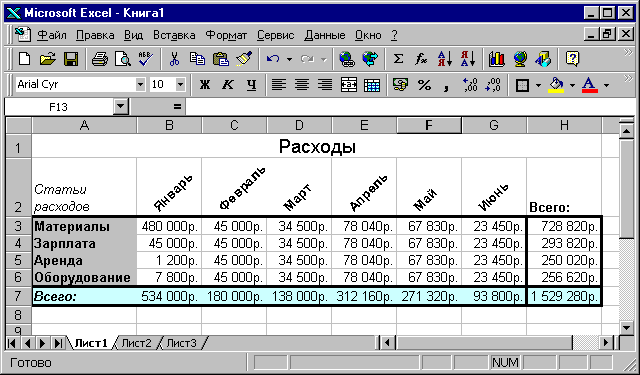Copy selection with the Copy icon

tap(198, 59)
